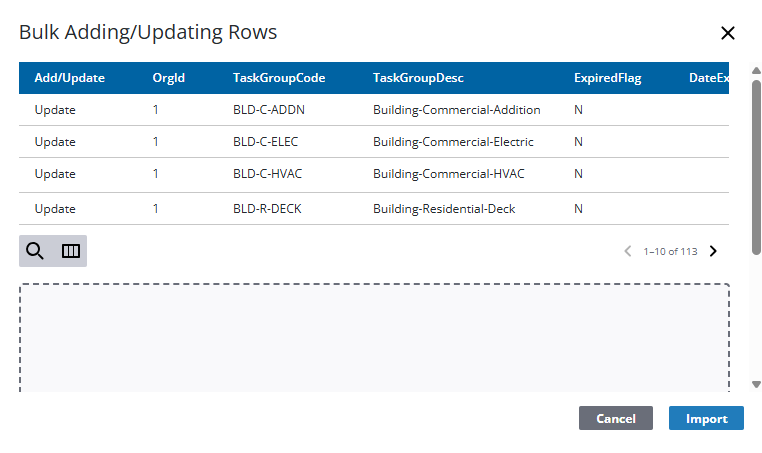Click the TaskGroupCode column header
Image resolution: width=762 pixels, height=453 pixels.
coord(279,78)
